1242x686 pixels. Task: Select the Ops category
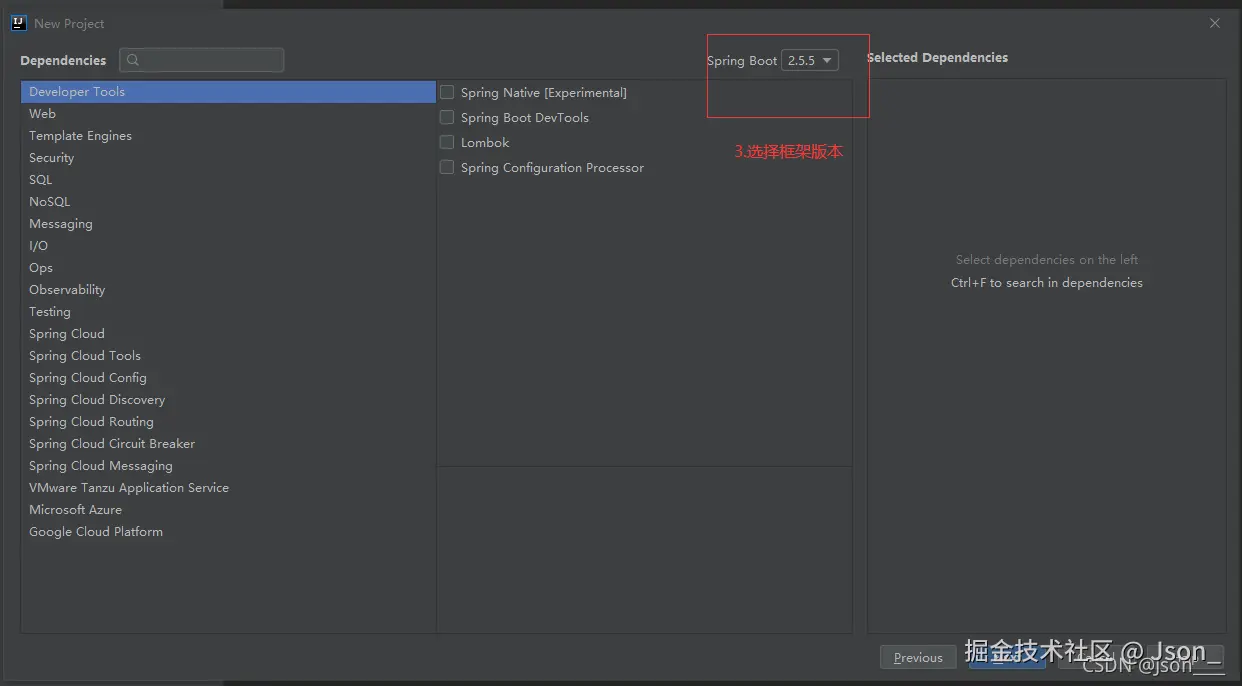tap(228, 267)
